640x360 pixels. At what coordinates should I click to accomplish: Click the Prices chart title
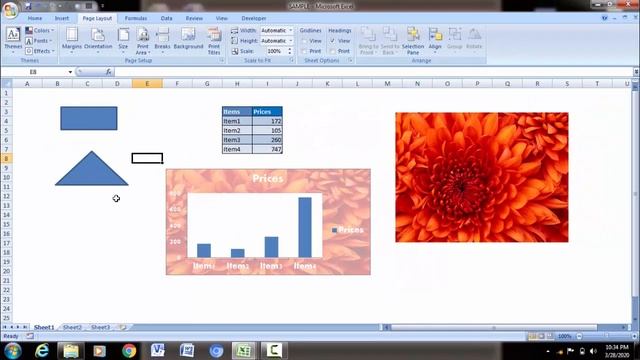pos(268,178)
